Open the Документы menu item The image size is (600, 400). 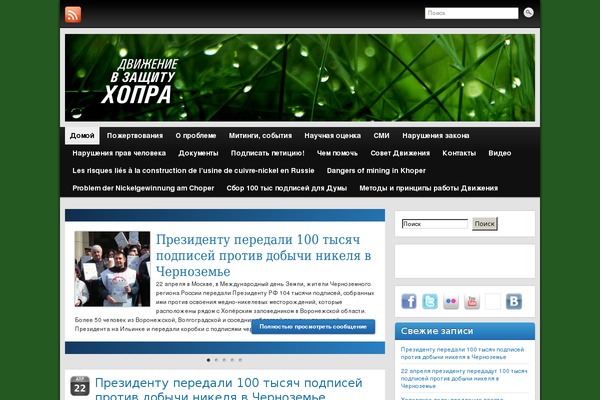tap(198, 153)
